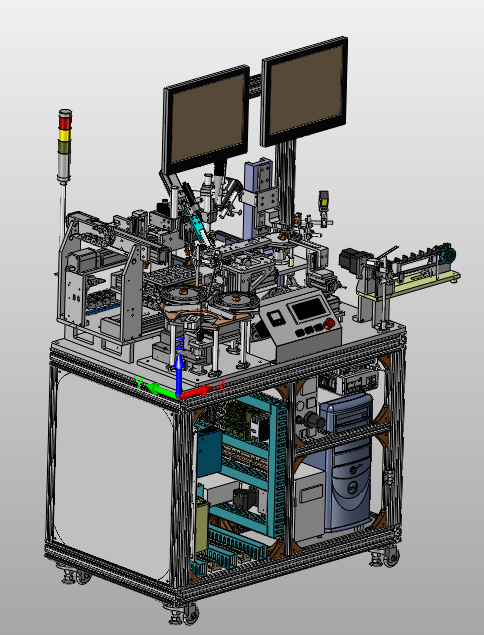
Task: Select the blue Z axis arrow
Action: (x=179, y=373)
